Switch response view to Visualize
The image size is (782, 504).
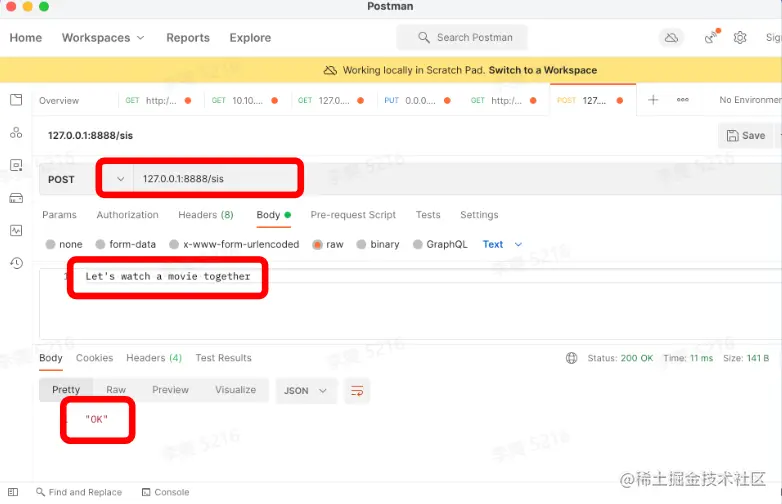[235, 390]
